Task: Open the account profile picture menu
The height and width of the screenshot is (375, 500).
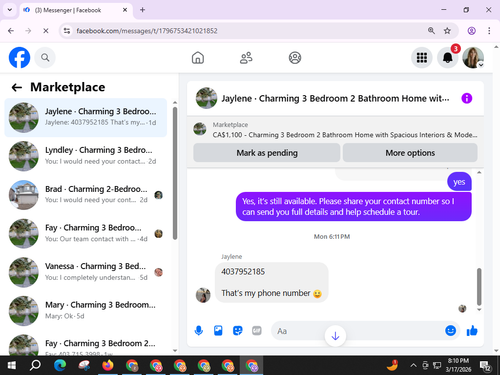Action: click(473, 58)
